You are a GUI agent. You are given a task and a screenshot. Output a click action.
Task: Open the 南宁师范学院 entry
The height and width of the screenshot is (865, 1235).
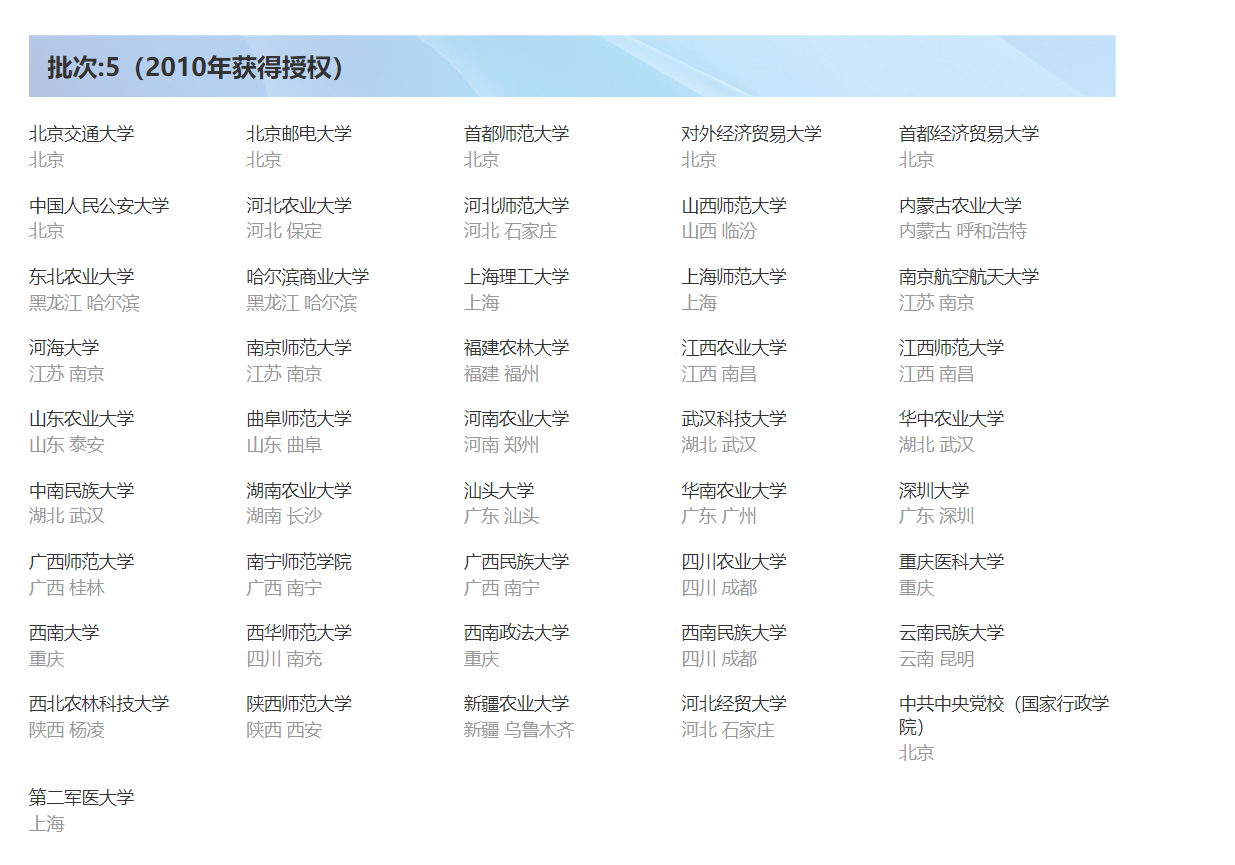tap(299, 561)
